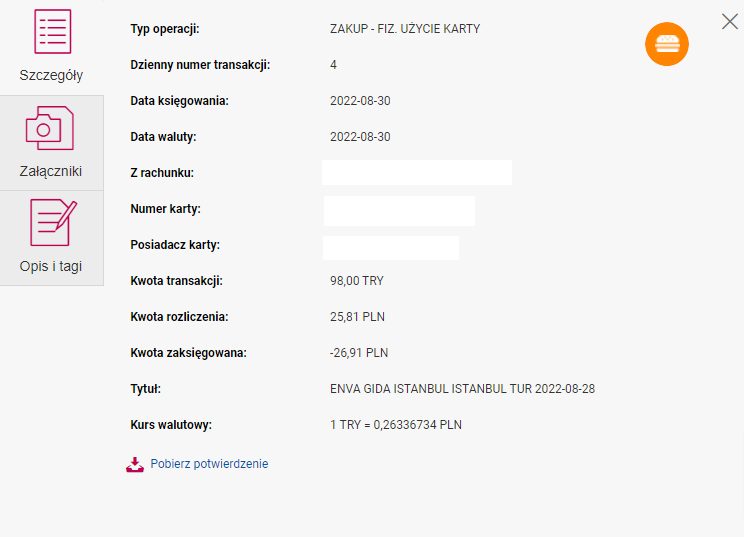Image resolution: width=744 pixels, height=537 pixels.
Task: Close the transaction details panel
Action: click(x=730, y=21)
